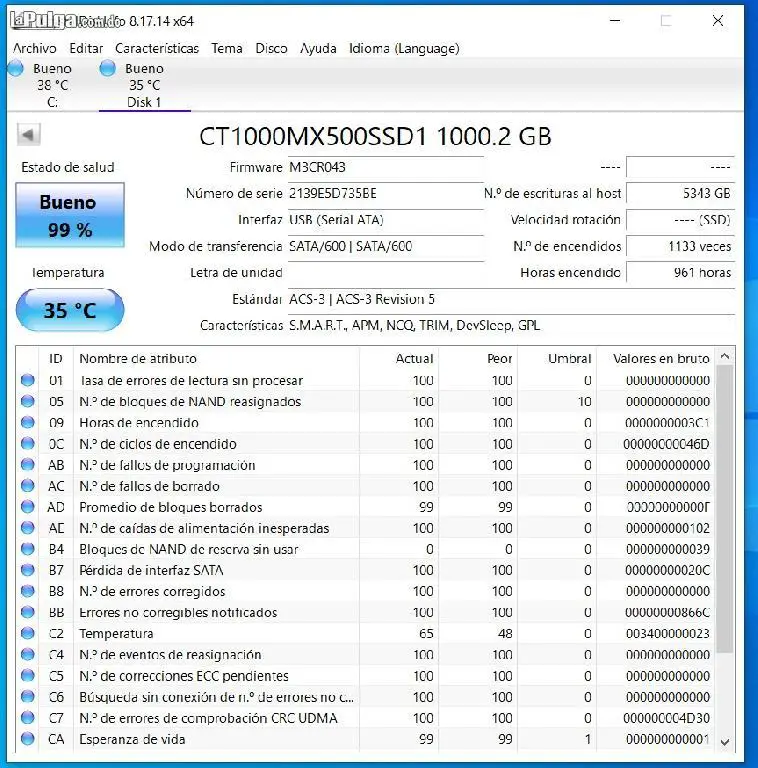Click status icon for Temperatura C2 row
758x768 pixels.
[28, 633]
